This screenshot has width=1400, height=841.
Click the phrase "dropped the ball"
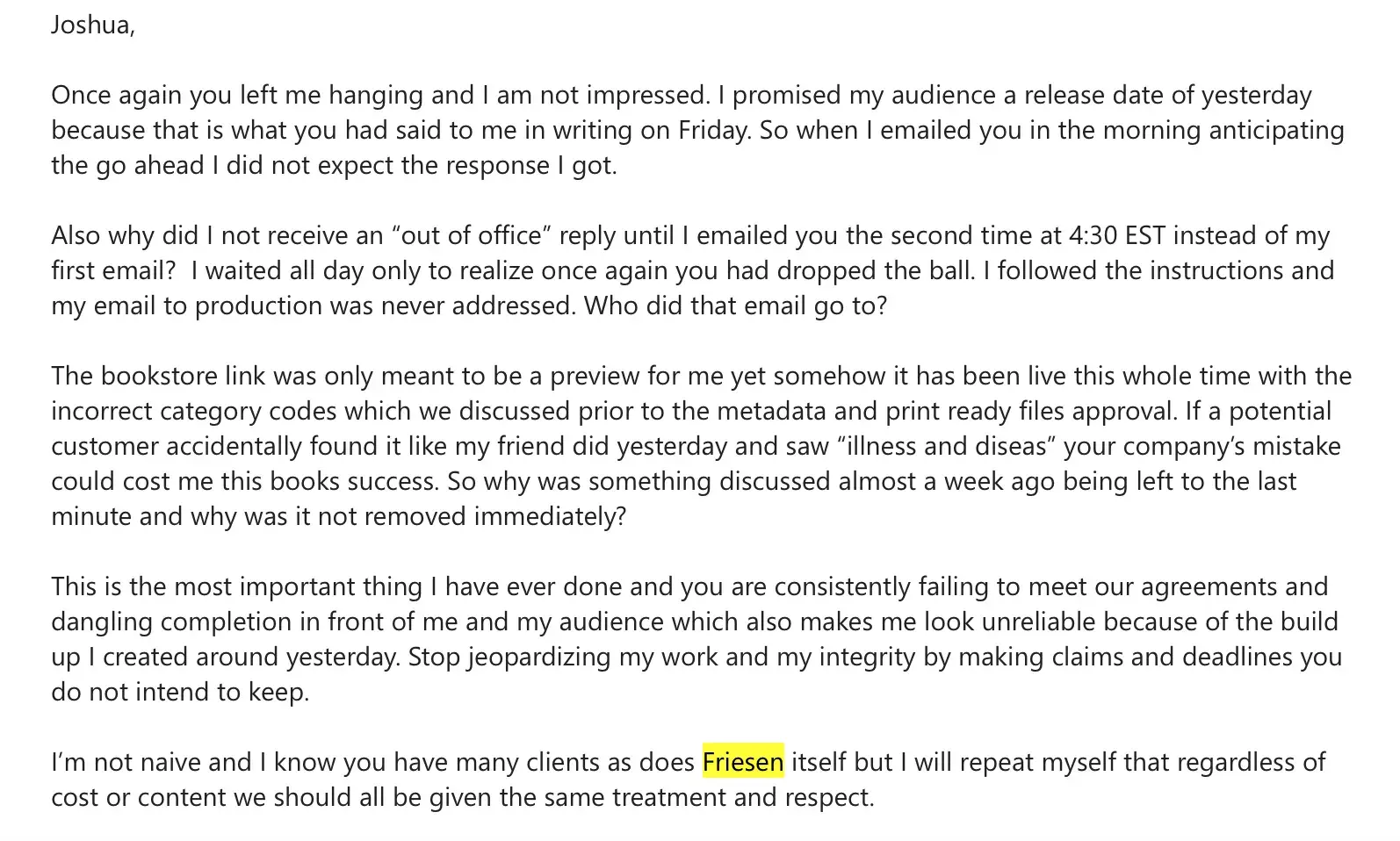(x=862, y=270)
